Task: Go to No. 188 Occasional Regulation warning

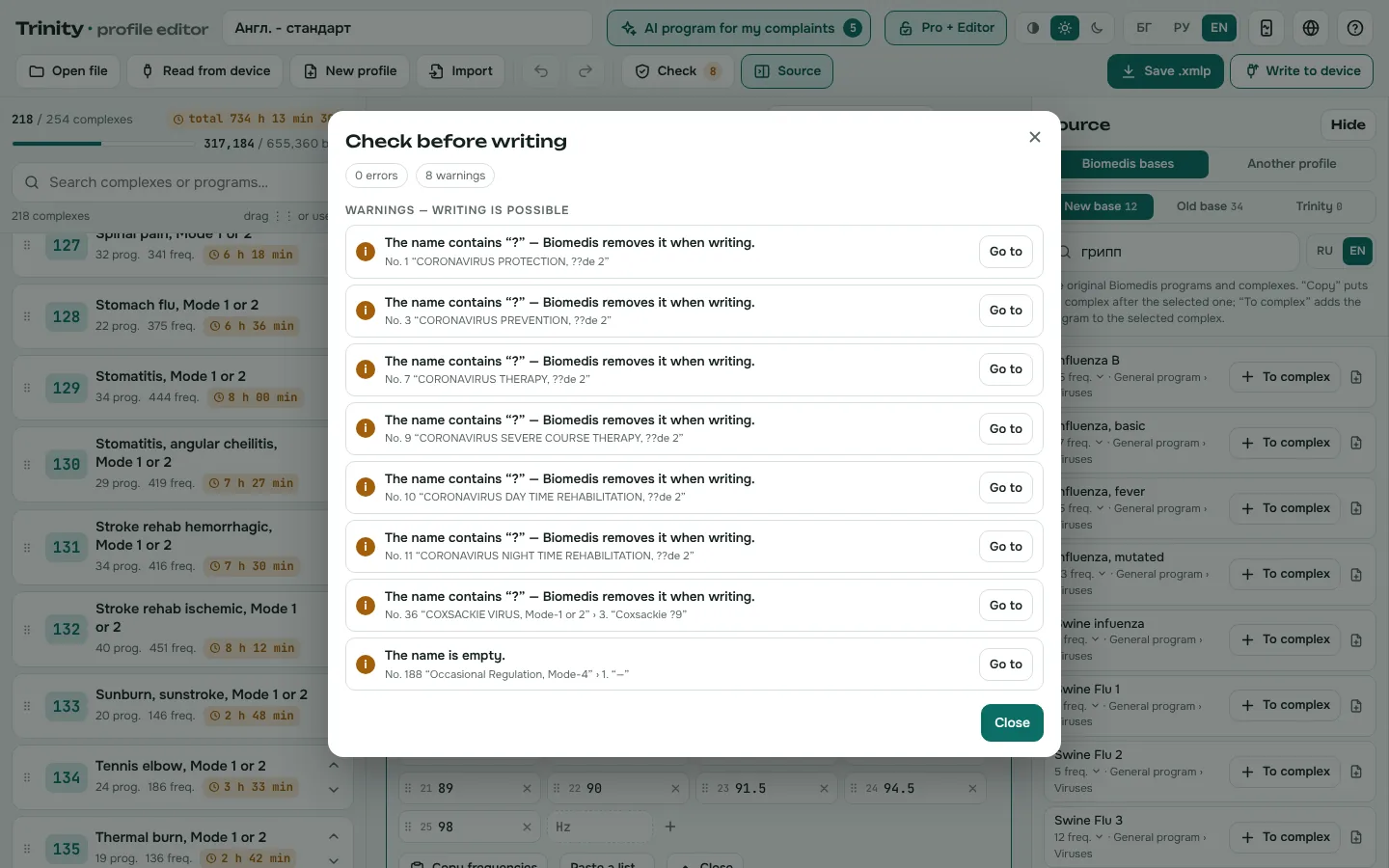Action: click(x=1005, y=665)
